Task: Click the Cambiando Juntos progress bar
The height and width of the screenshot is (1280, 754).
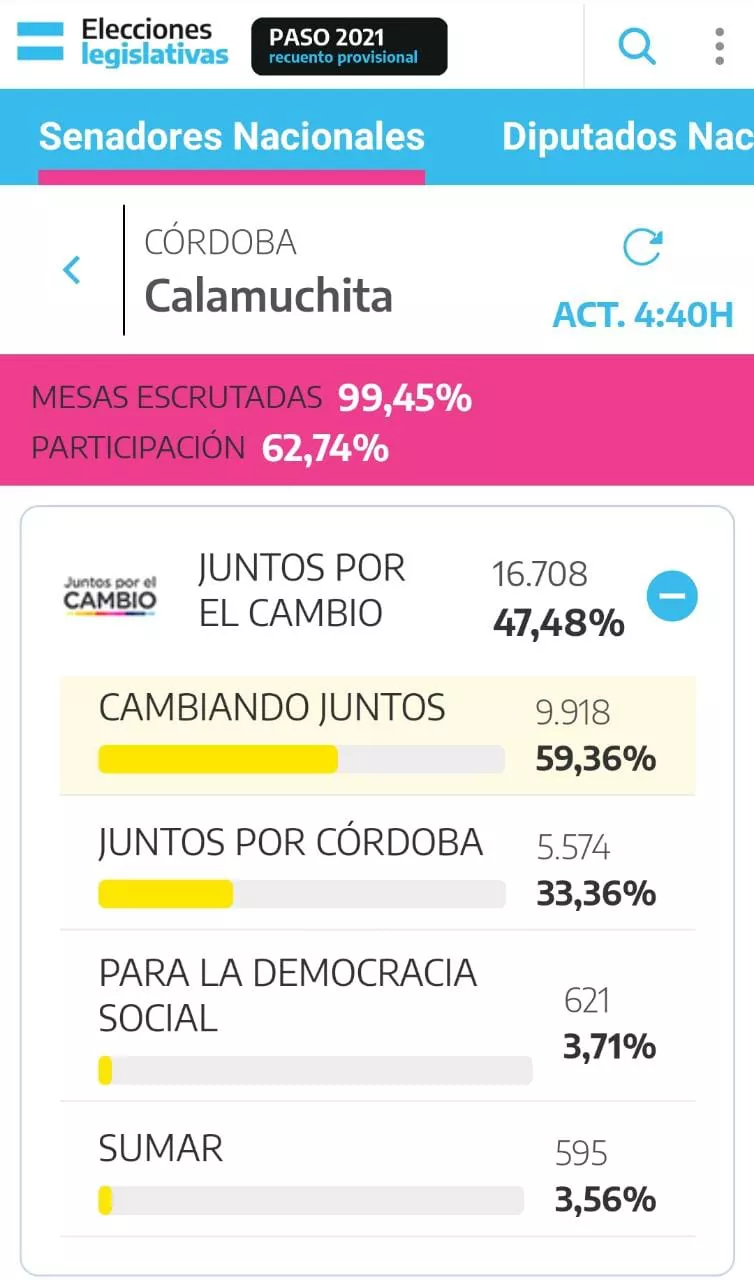Action: coord(301,760)
